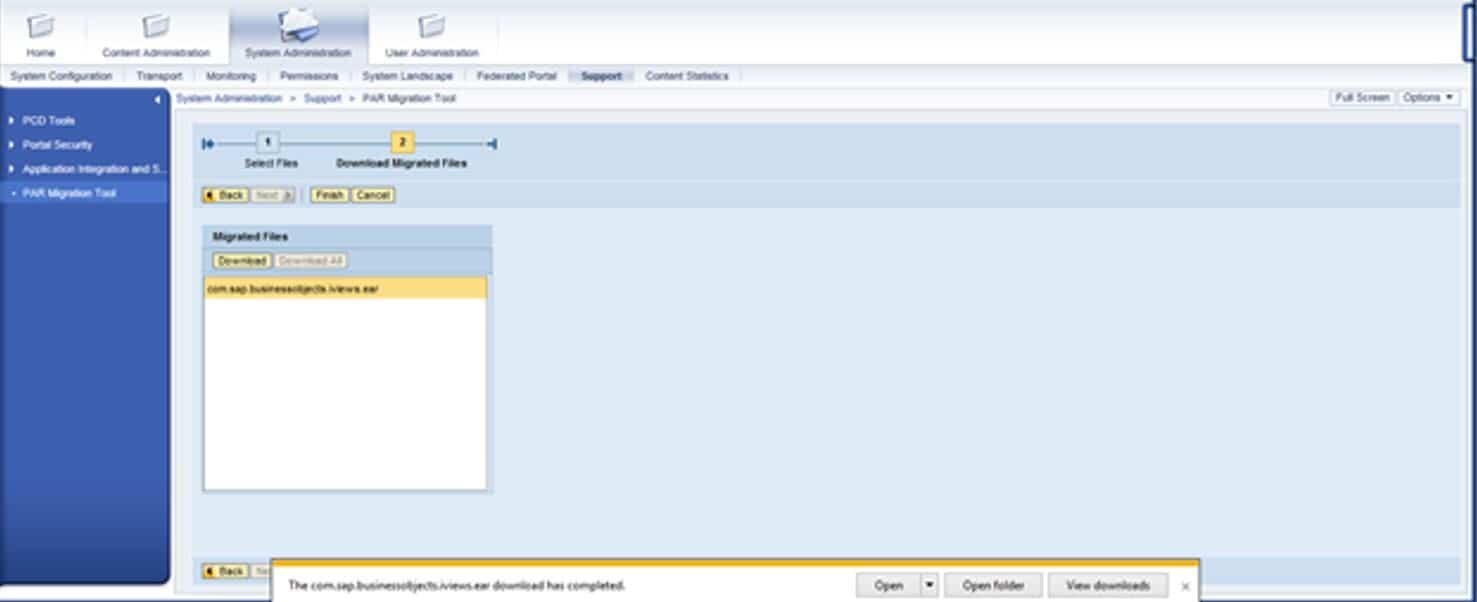Click Support link in breadcrumb

[x=322, y=99]
